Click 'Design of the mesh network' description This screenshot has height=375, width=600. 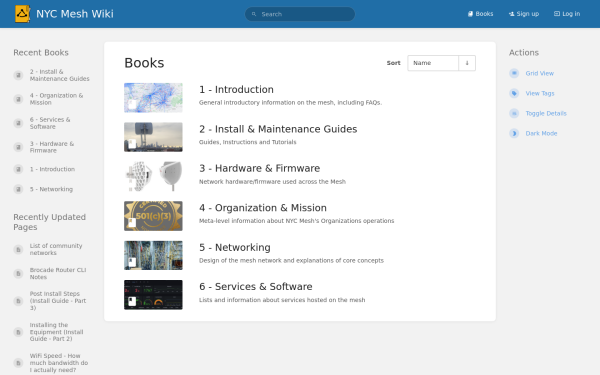coord(291,261)
